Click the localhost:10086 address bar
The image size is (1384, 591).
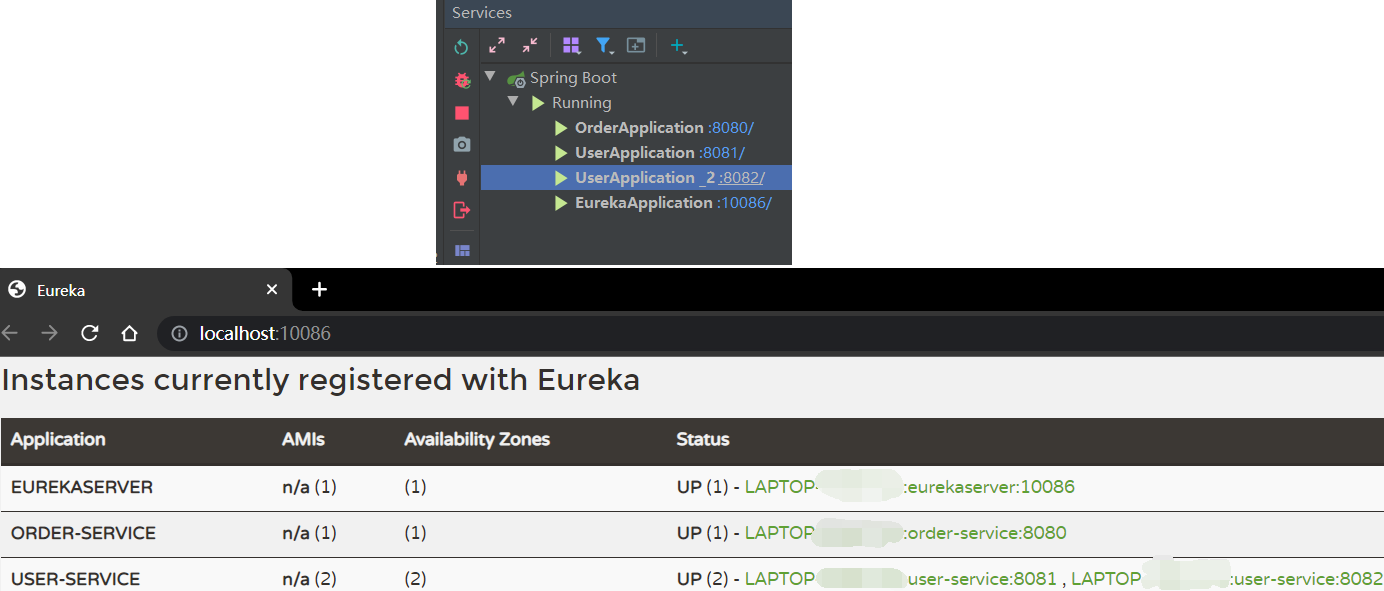[770, 333]
